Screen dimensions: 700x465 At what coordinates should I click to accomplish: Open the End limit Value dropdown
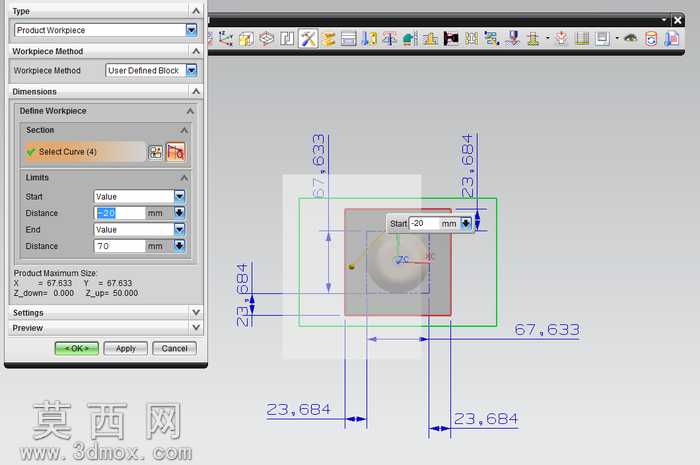point(179,229)
